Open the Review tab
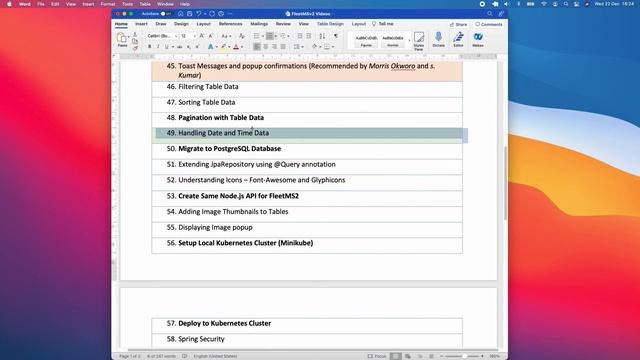This screenshot has width=640, height=360. click(x=283, y=24)
